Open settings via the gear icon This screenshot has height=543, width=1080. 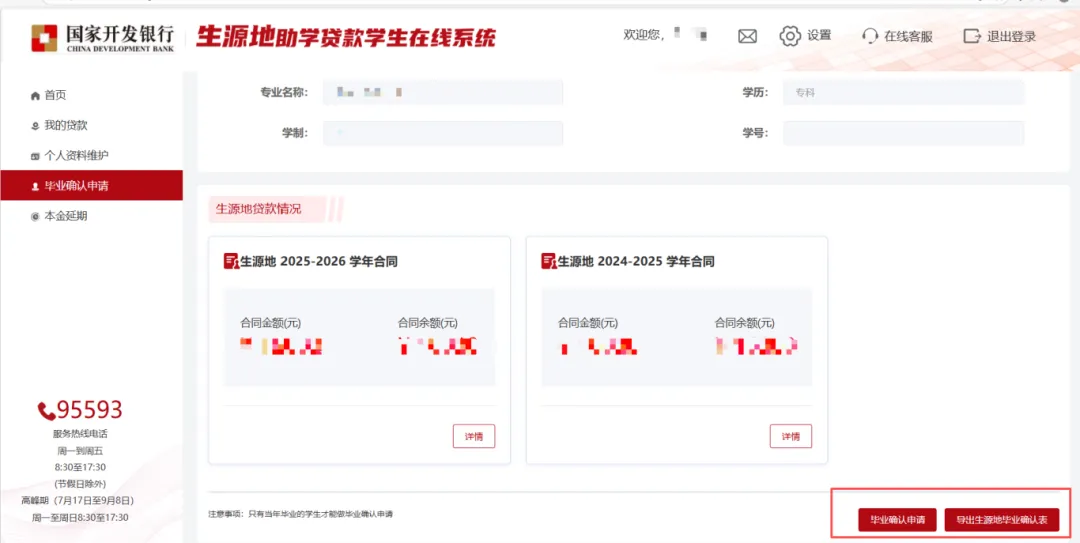[x=790, y=36]
